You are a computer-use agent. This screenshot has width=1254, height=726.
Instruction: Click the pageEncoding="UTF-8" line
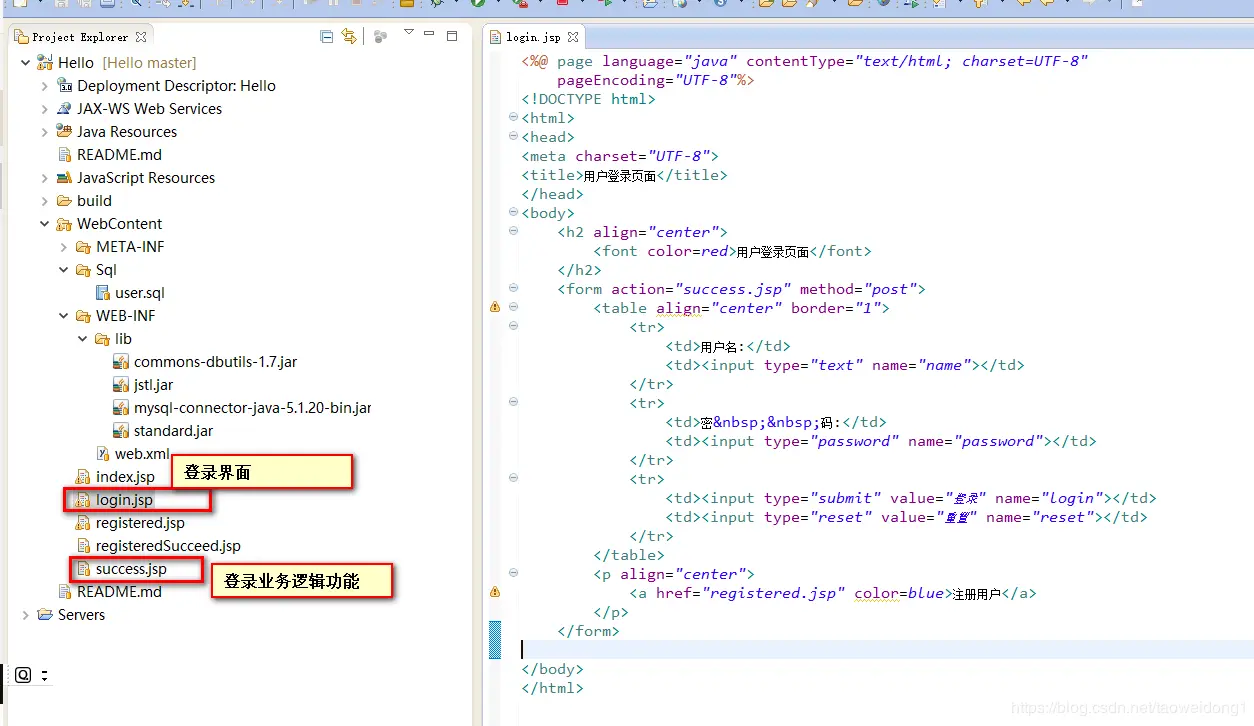tap(655, 80)
